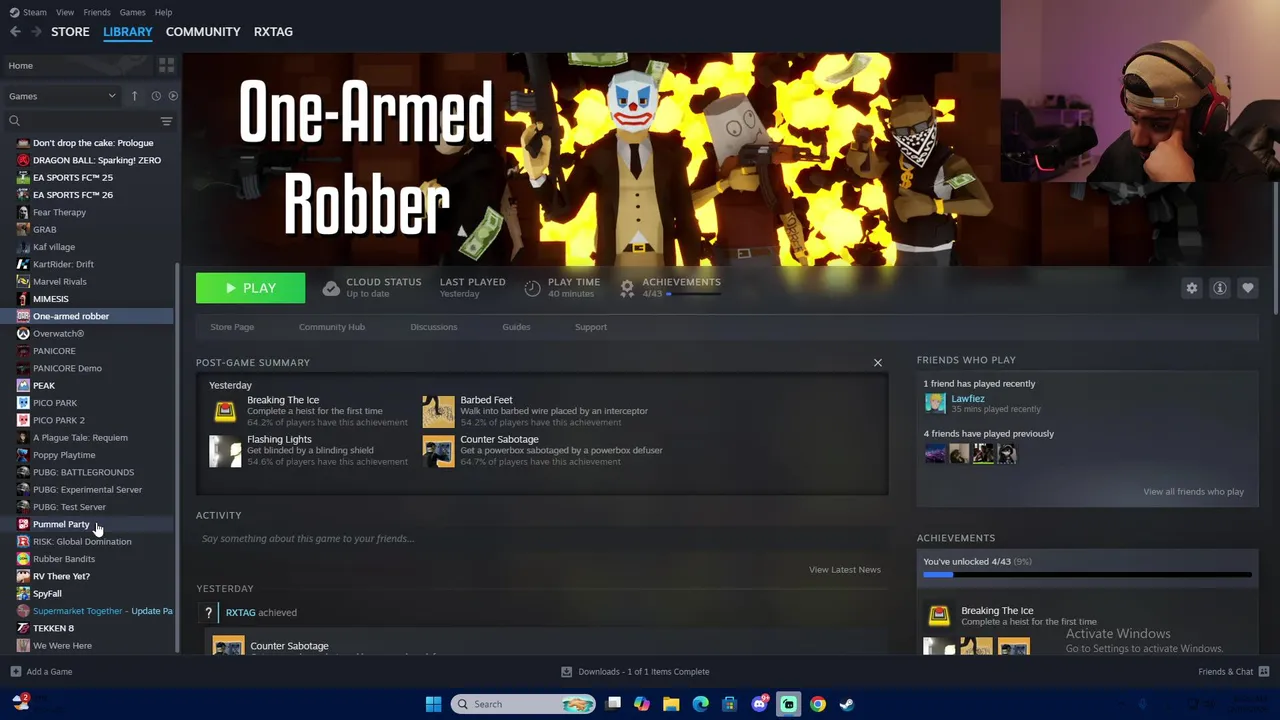Open the View menu
The height and width of the screenshot is (720, 1280).
tap(65, 12)
